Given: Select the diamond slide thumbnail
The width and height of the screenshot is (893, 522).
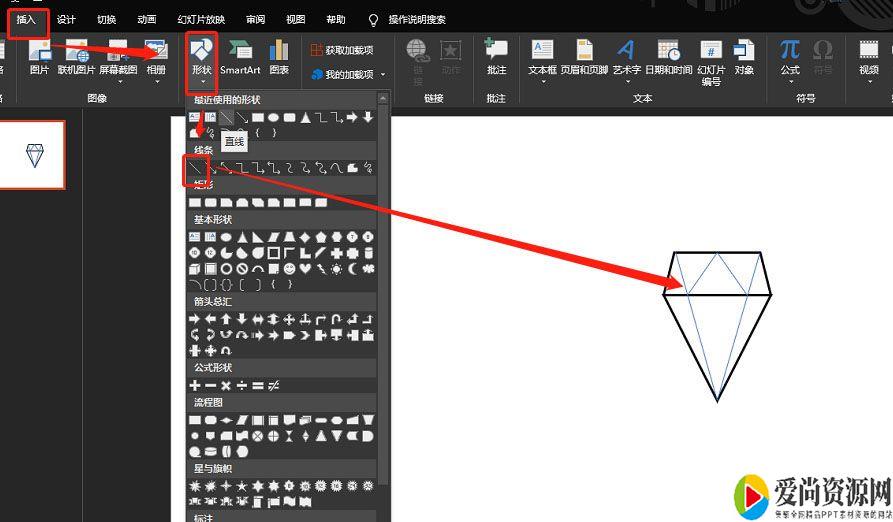Looking at the screenshot, I should point(35,155).
